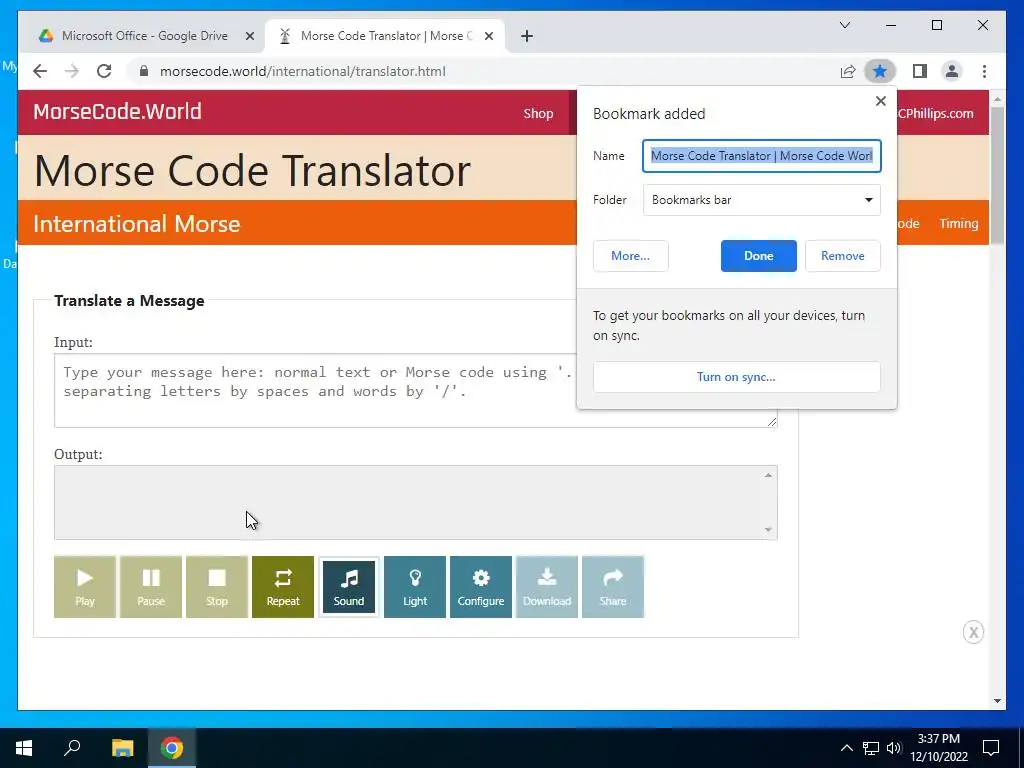Toggle the Repeat button
1024x768 pixels.
tap(283, 586)
